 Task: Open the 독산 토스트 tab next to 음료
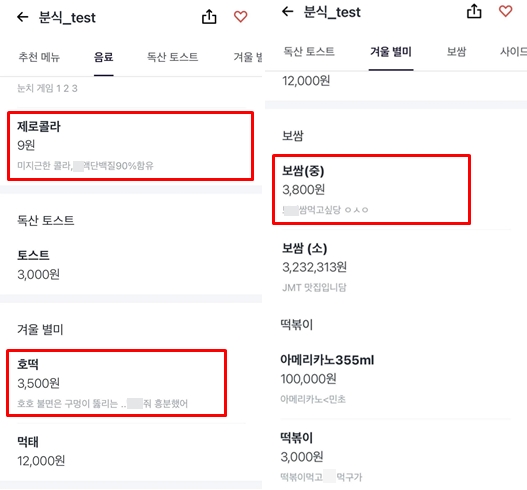pyautogui.click(x=172, y=57)
